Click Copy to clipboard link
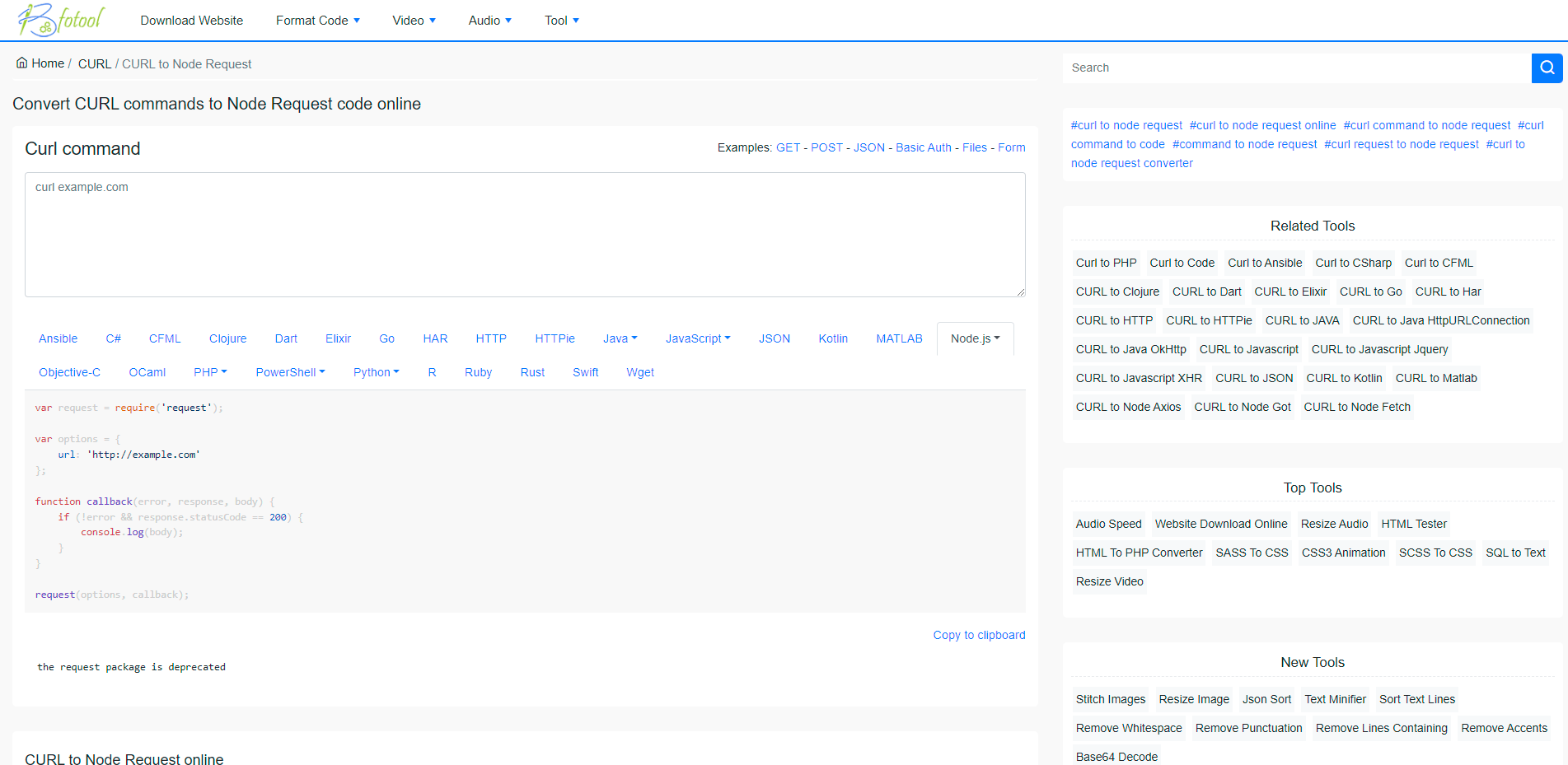This screenshot has width=1568, height=765. click(x=979, y=635)
